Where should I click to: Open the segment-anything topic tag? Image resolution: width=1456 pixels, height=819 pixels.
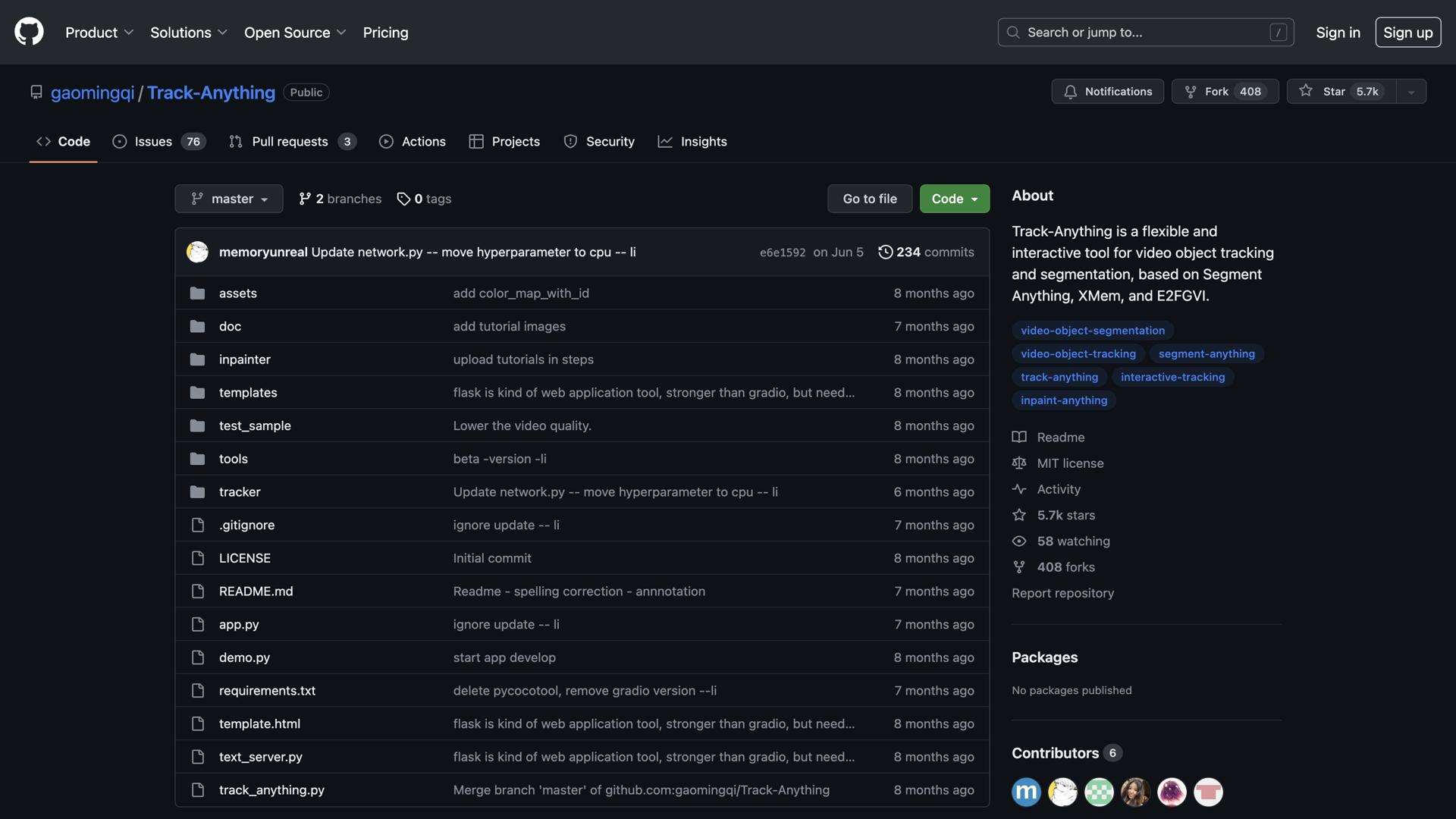1206,353
